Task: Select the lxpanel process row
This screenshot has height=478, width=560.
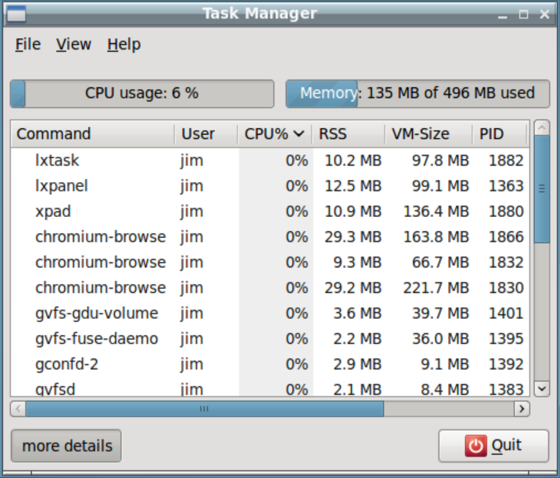Action: tap(270, 186)
